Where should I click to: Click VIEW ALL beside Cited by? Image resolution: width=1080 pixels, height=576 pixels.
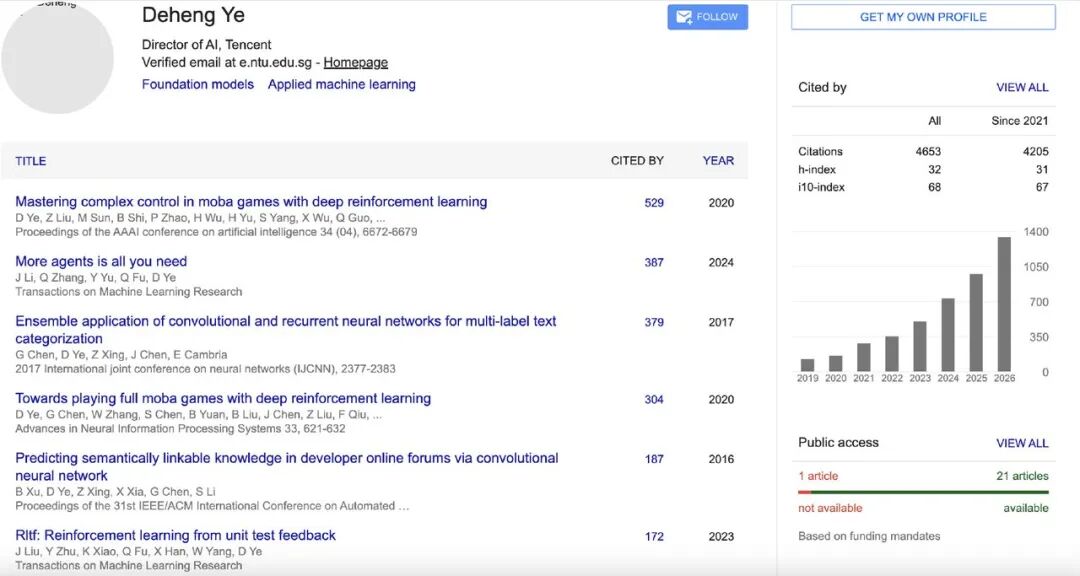[x=1022, y=88]
